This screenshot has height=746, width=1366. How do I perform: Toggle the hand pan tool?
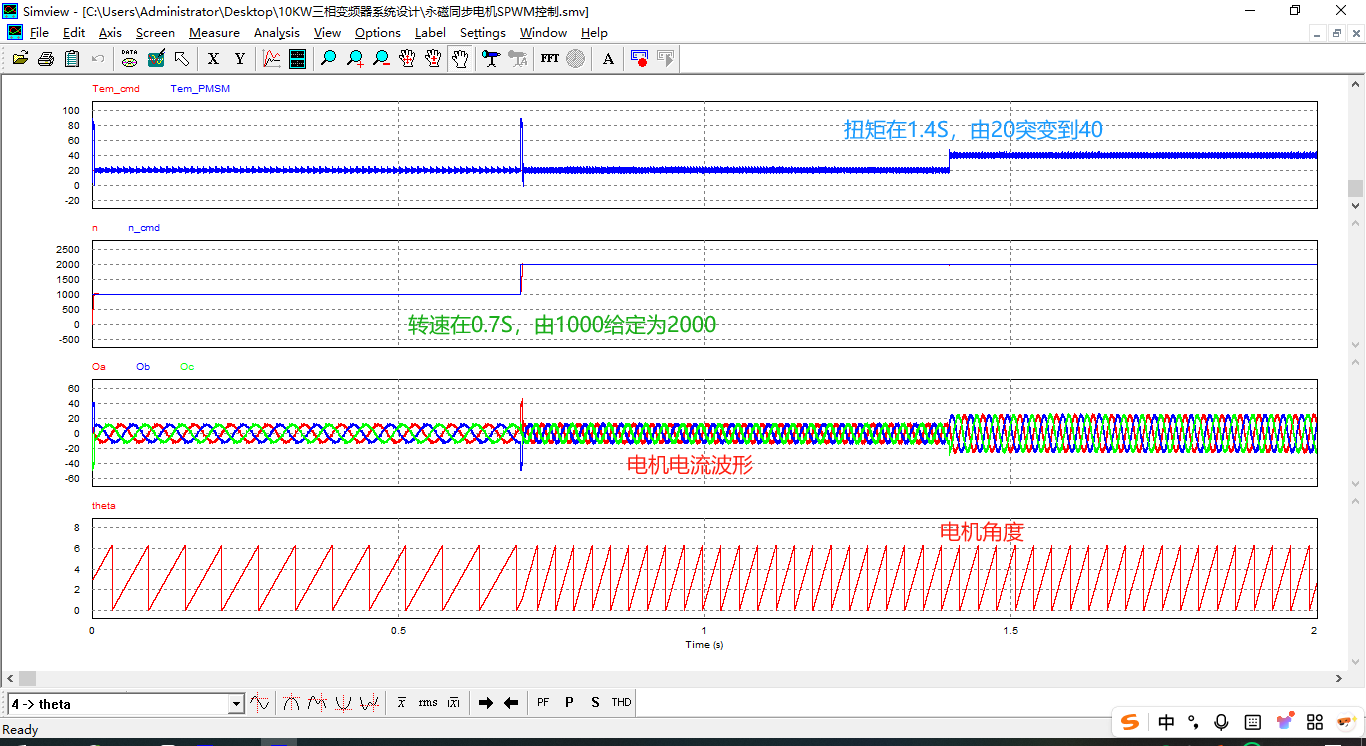pyautogui.click(x=459, y=59)
